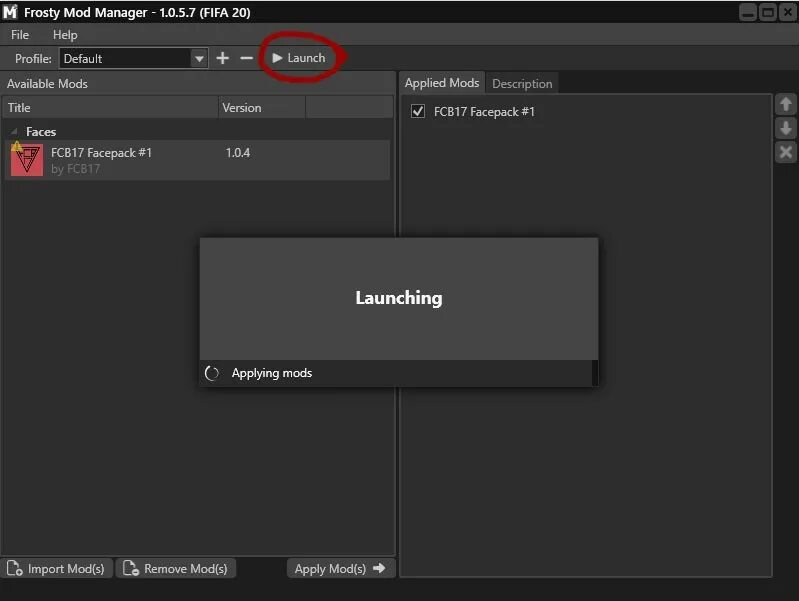
Task: Remove the applied mod with the X icon
Action: click(785, 152)
